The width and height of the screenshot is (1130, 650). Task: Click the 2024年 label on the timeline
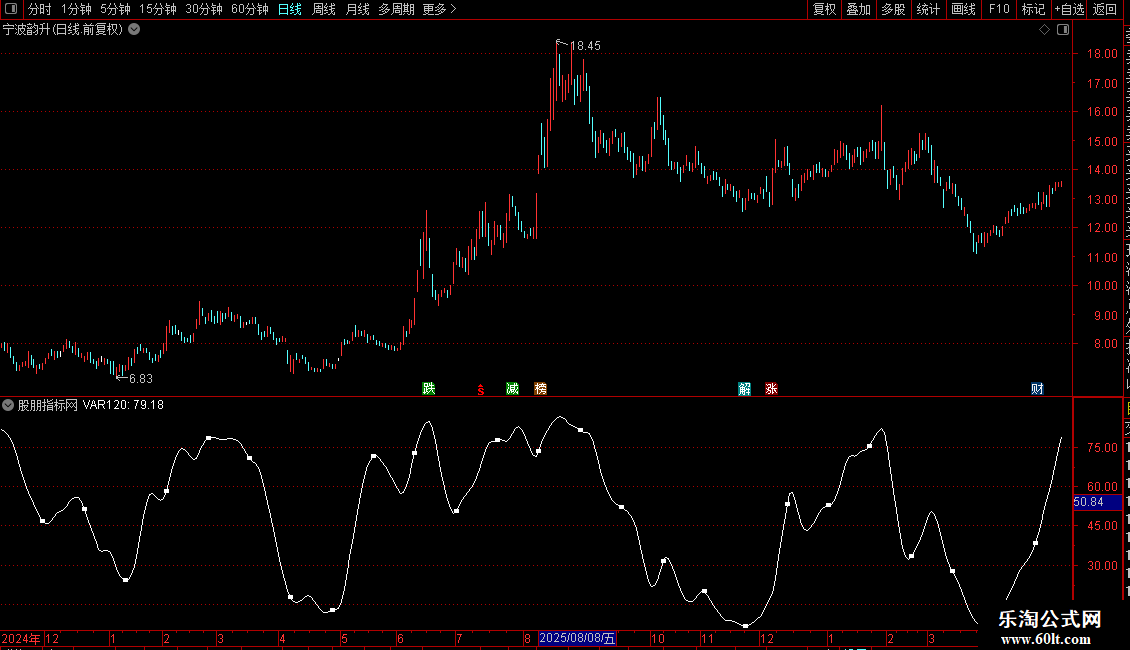pos(21,638)
